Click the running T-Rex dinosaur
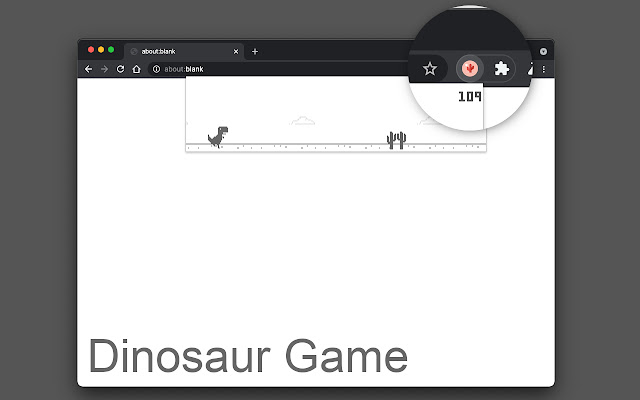The image size is (640, 400). click(x=218, y=137)
